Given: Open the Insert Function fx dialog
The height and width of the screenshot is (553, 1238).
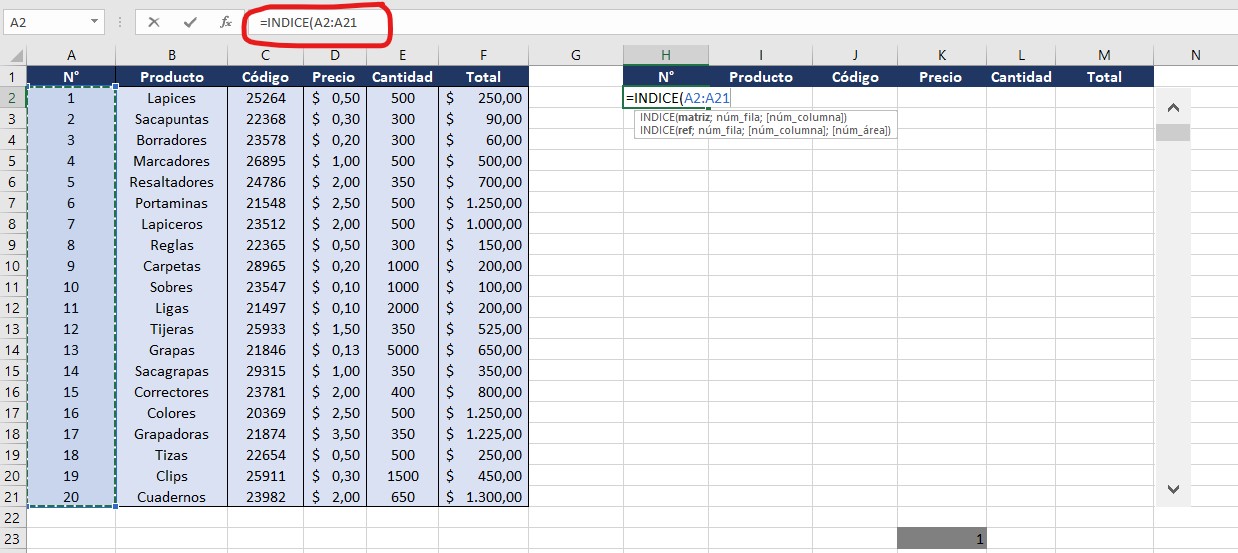Looking at the screenshot, I should (226, 22).
